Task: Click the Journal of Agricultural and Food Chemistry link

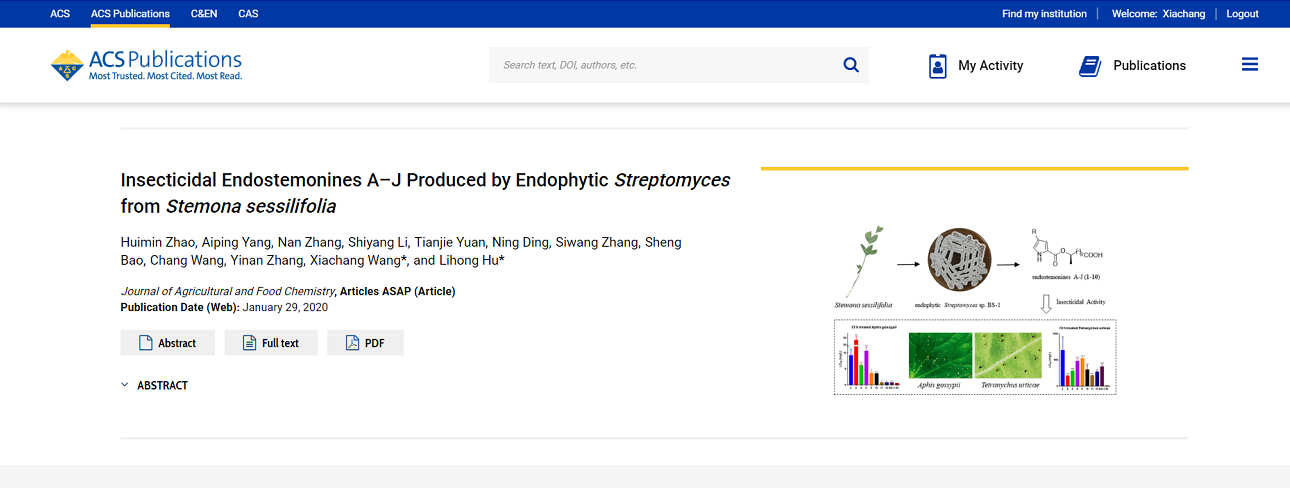Action: tap(227, 292)
